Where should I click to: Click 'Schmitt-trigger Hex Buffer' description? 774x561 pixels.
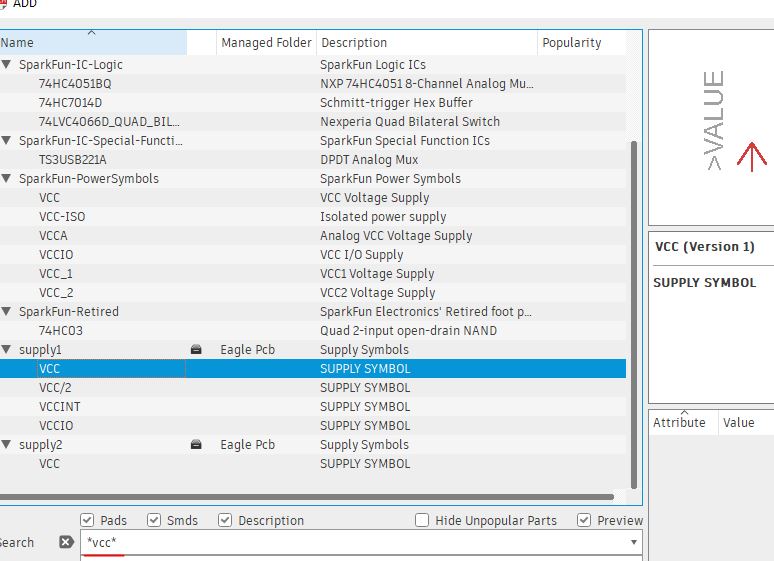(396, 103)
